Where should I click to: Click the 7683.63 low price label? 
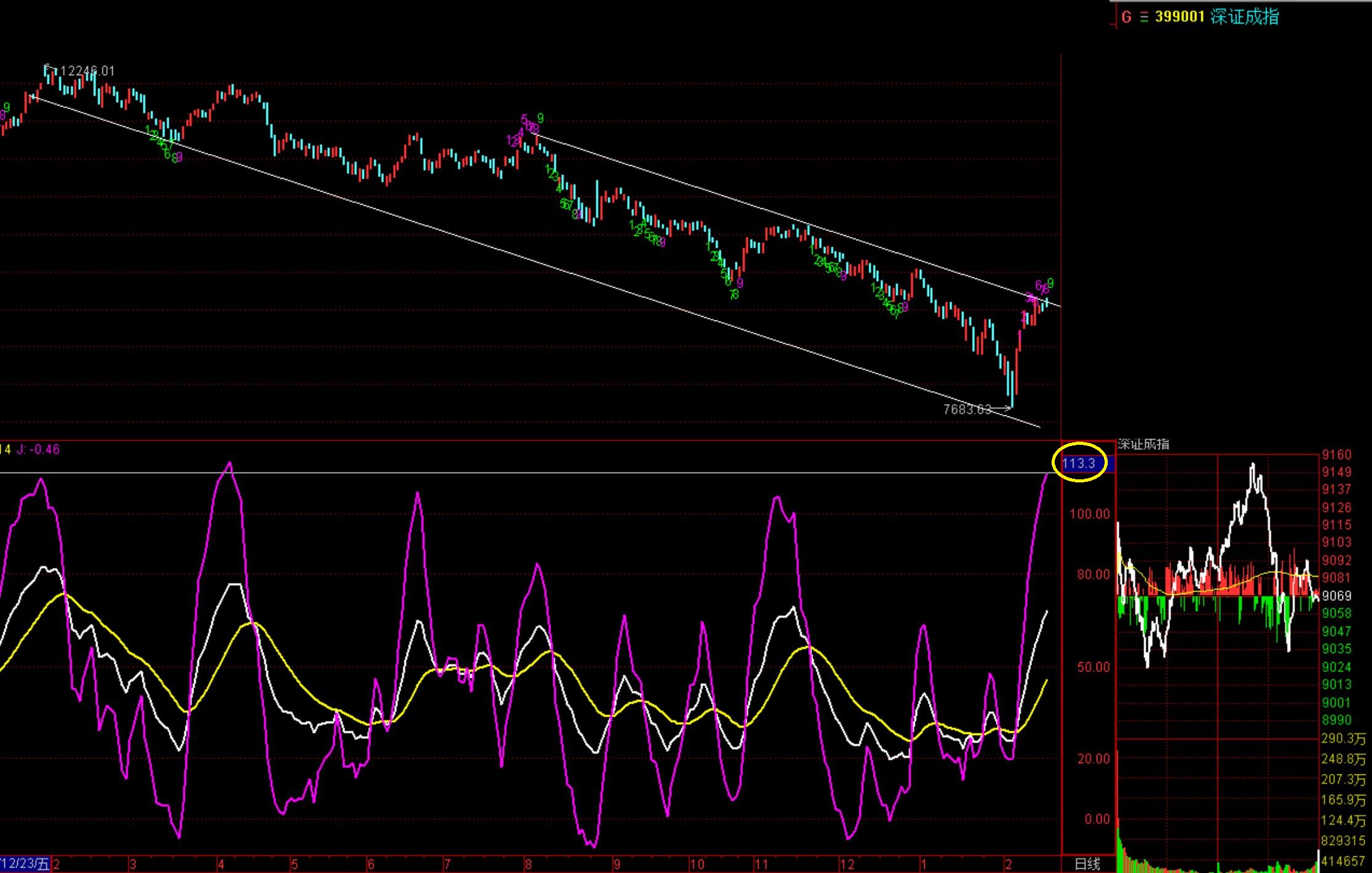(x=967, y=409)
